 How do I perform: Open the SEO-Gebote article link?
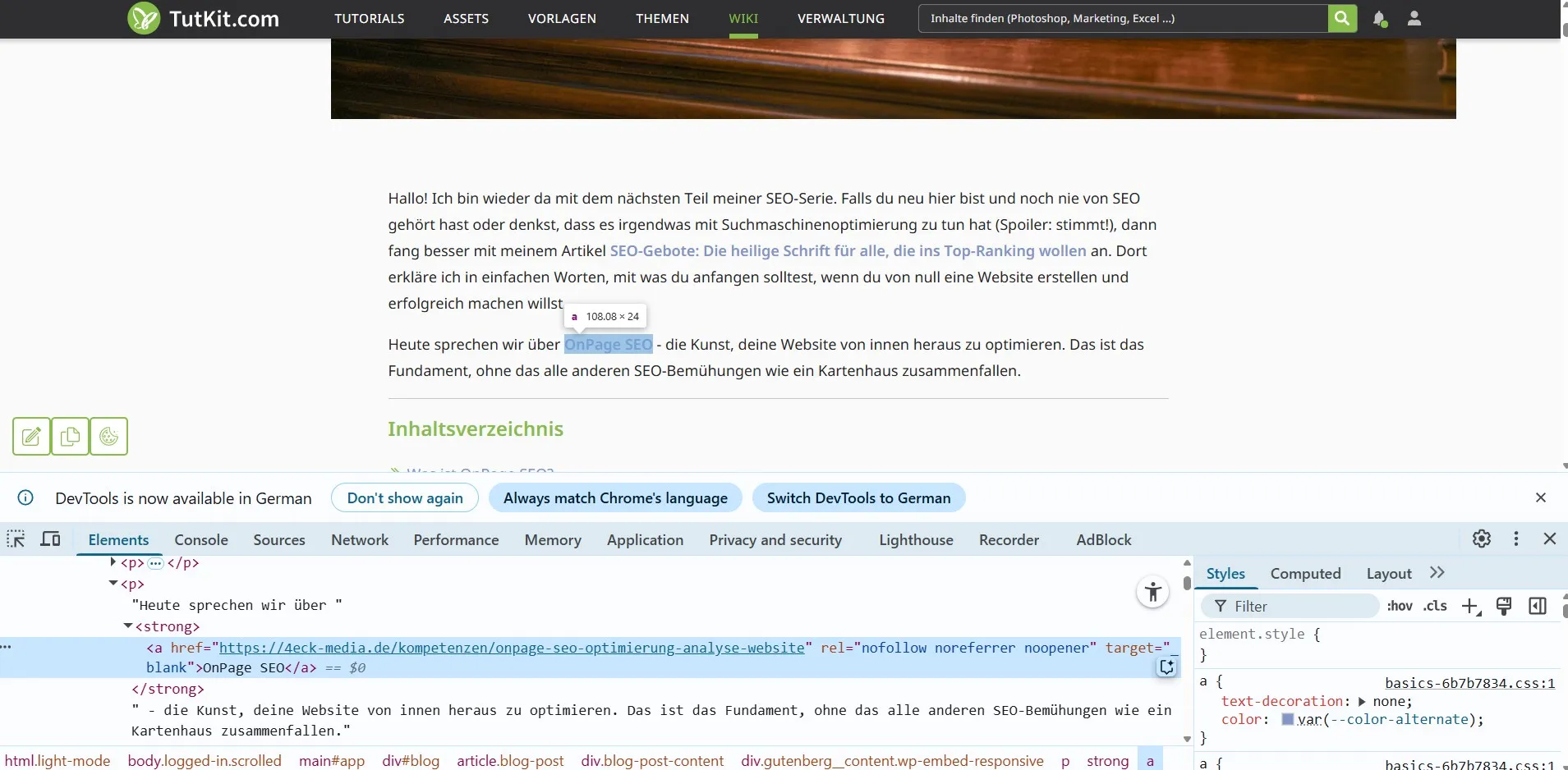coord(848,250)
